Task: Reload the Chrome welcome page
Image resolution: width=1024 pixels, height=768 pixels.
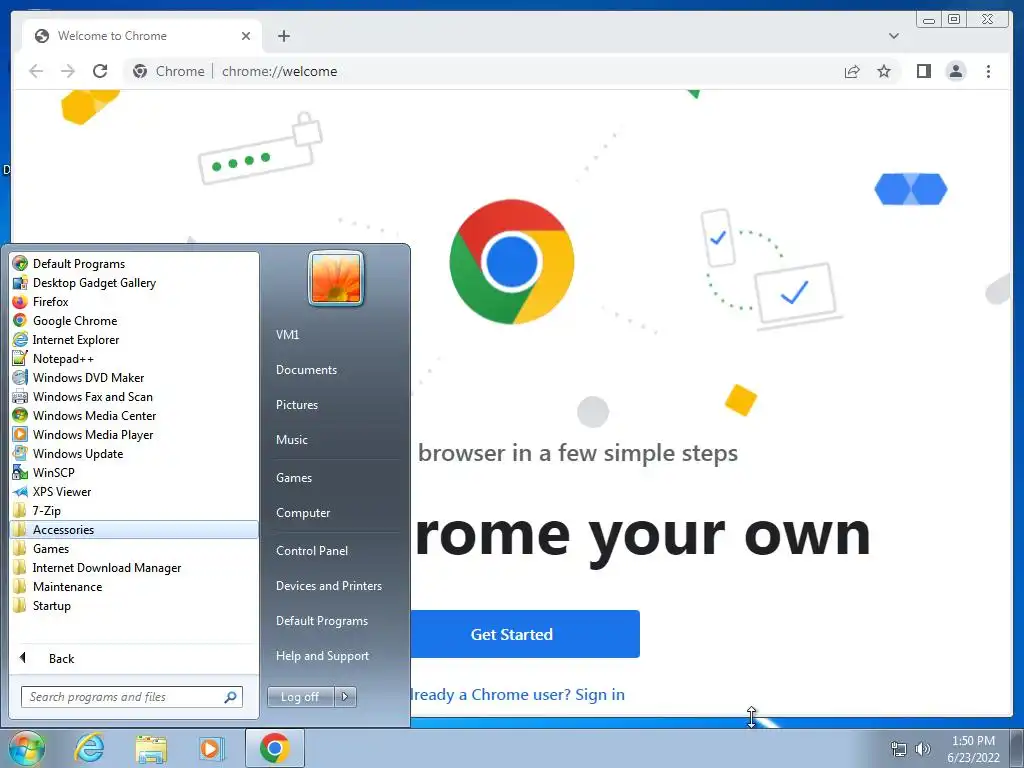Action: coord(100,71)
